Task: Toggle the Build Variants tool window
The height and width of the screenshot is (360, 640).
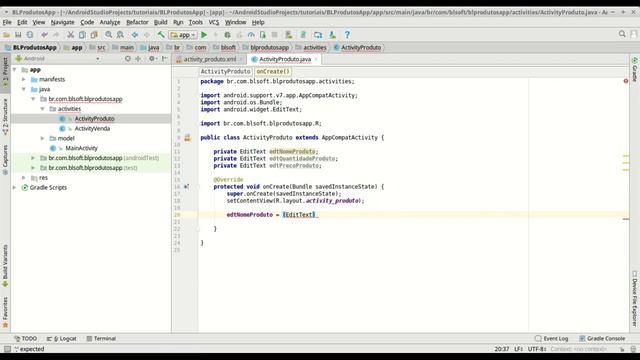Action: pos(5,265)
